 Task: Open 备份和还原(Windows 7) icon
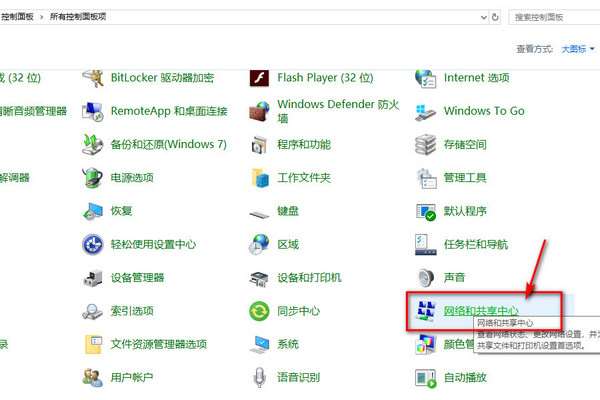point(93,144)
